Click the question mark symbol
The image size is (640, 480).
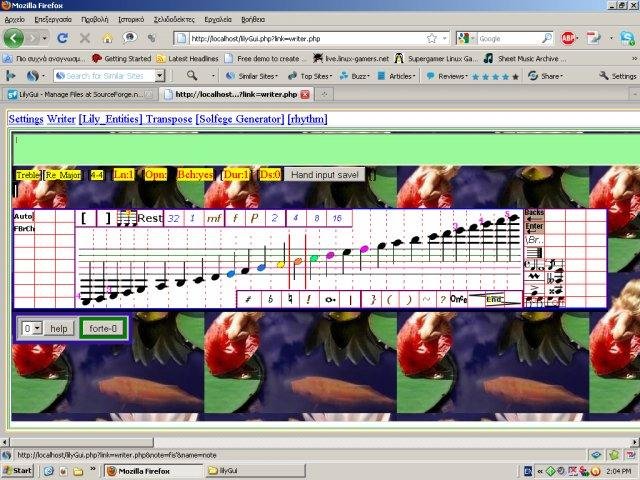tap(442, 300)
